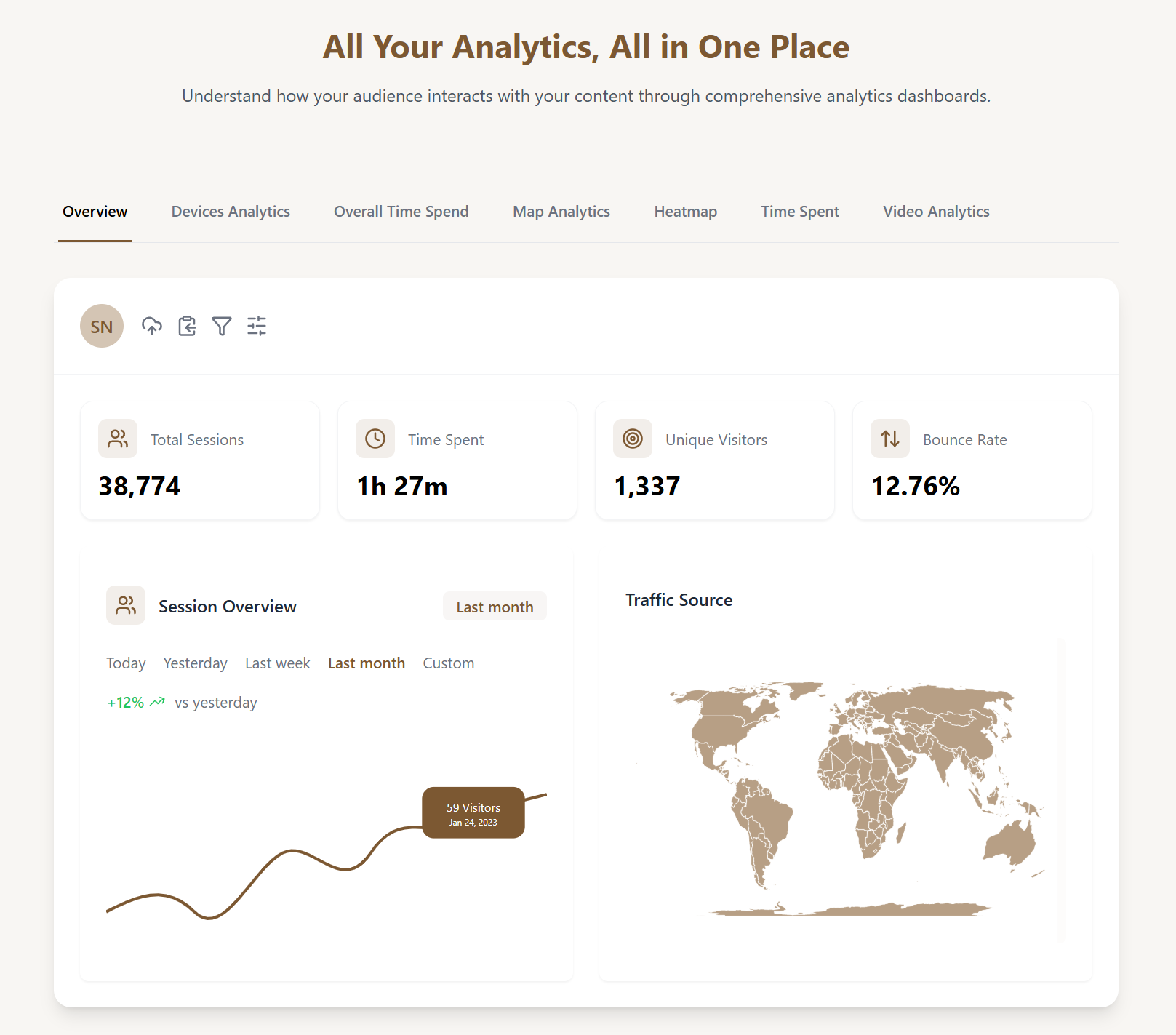Click the clipboard import icon
1176x1035 pixels.
[187, 326]
